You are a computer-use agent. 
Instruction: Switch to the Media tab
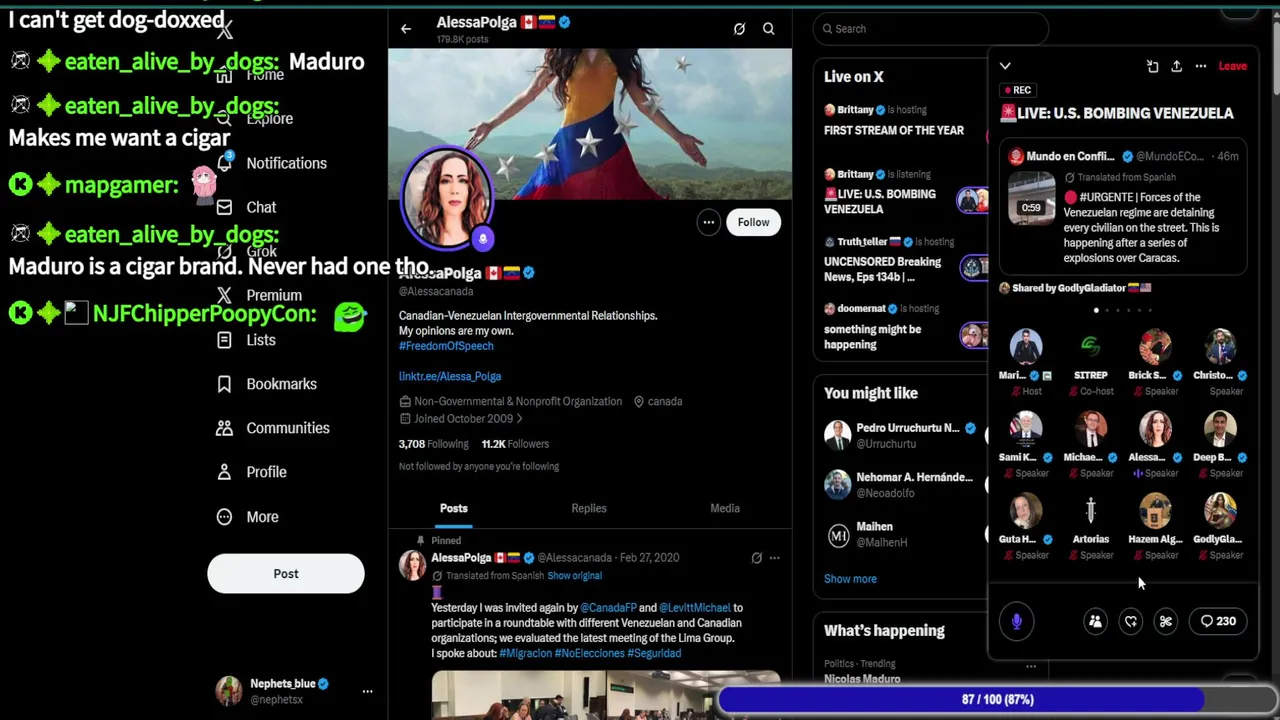[725, 508]
